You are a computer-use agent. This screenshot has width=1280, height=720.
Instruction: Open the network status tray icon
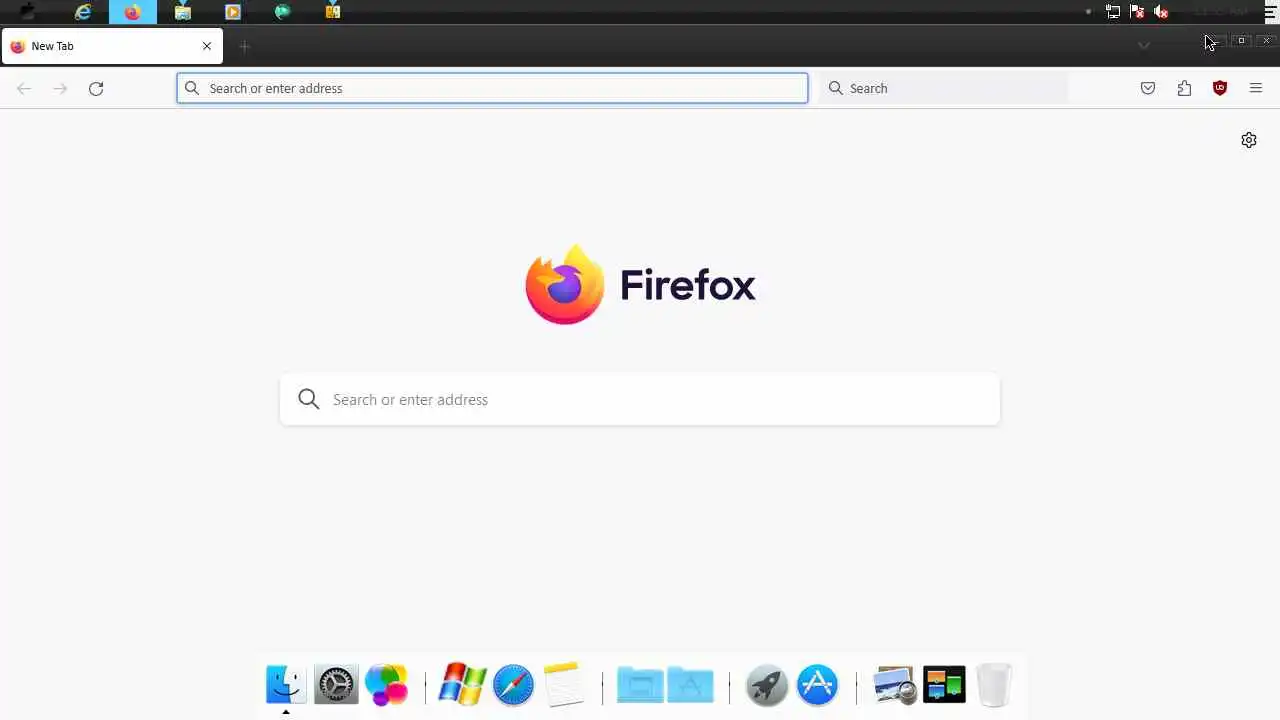click(x=1113, y=12)
